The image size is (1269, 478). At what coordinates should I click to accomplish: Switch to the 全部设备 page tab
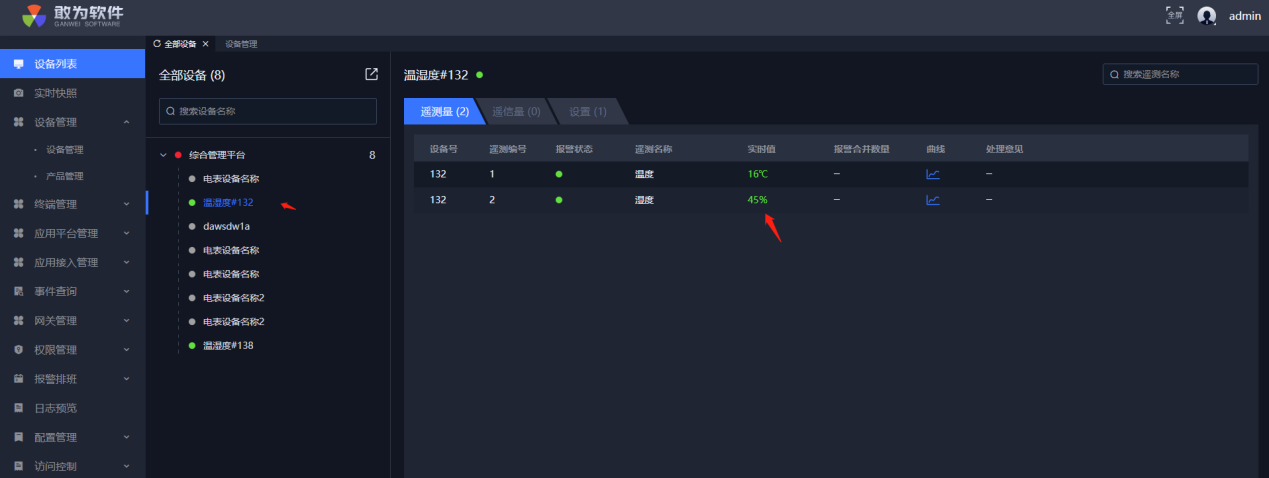[x=181, y=44]
